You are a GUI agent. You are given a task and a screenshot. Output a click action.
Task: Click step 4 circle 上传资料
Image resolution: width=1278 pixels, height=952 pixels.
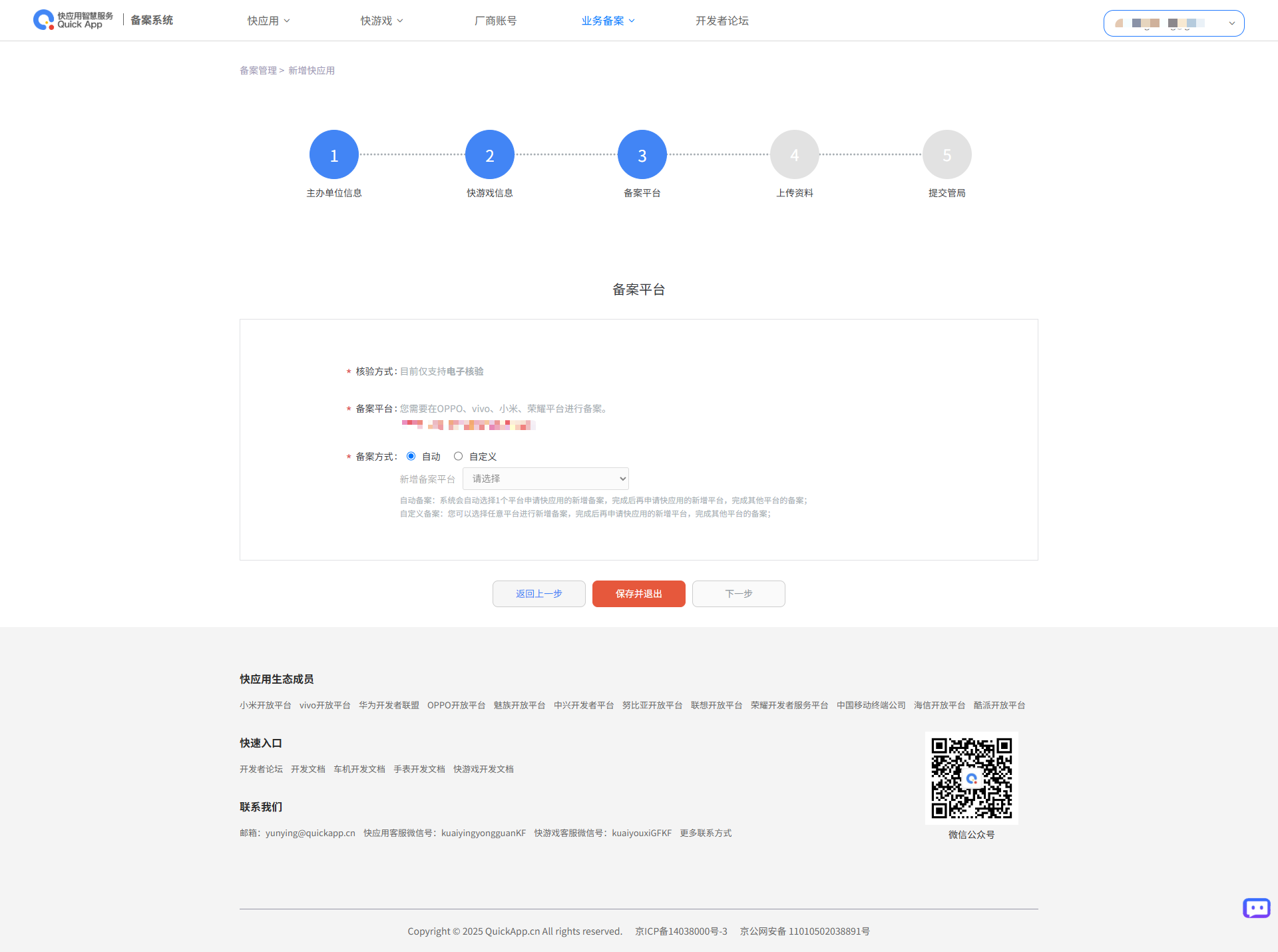795,154
